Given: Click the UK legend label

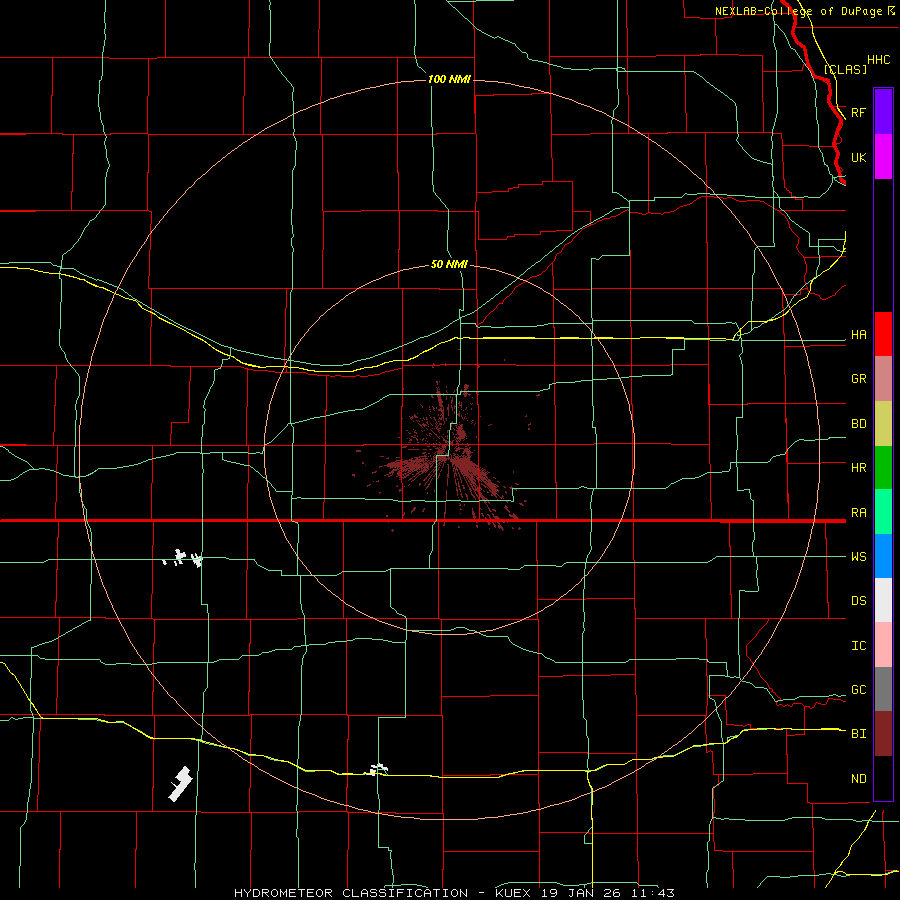Looking at the screenshot, I should [858, 157].
